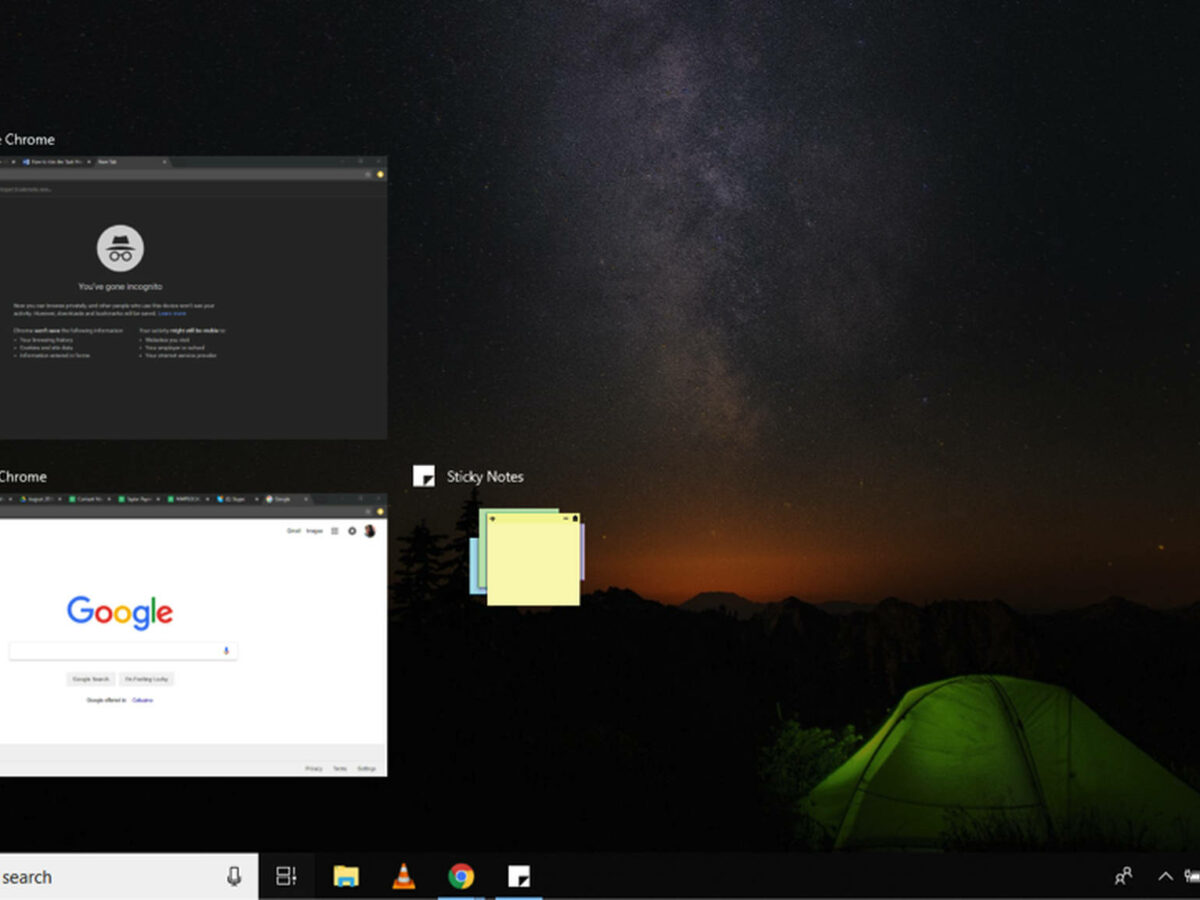Viewport: 1200px width, 900px height.
Task: Click the gear icon on Google page
Action: pos(352,531)
